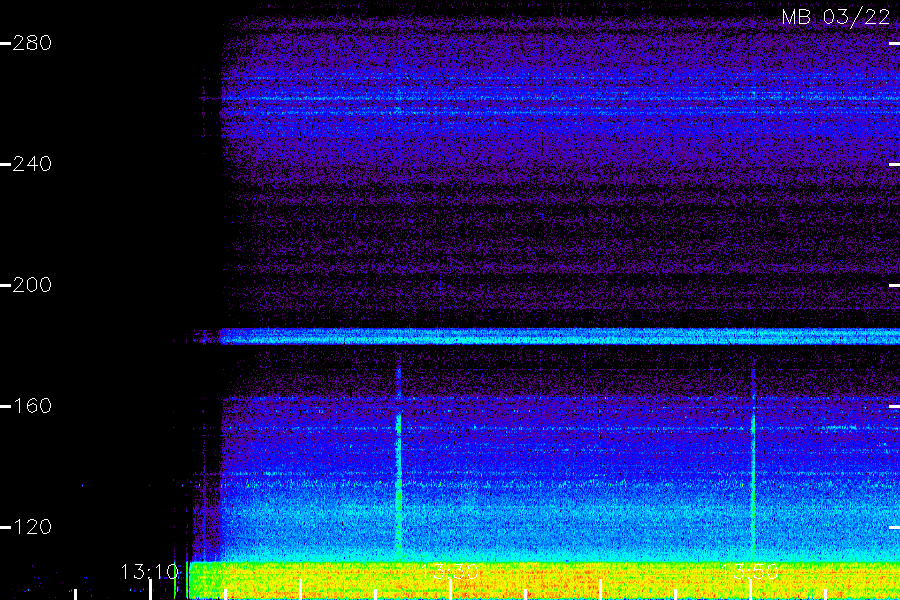Click the 160 frequency axis label
Image resolution: width=900 pixels, height=600 pixels.
pos(32,406)
